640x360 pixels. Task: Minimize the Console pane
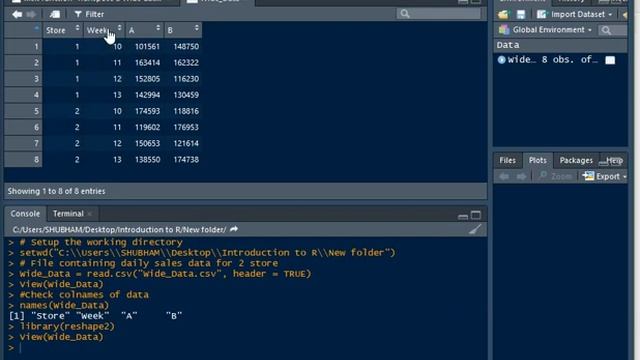coord(463,216)
